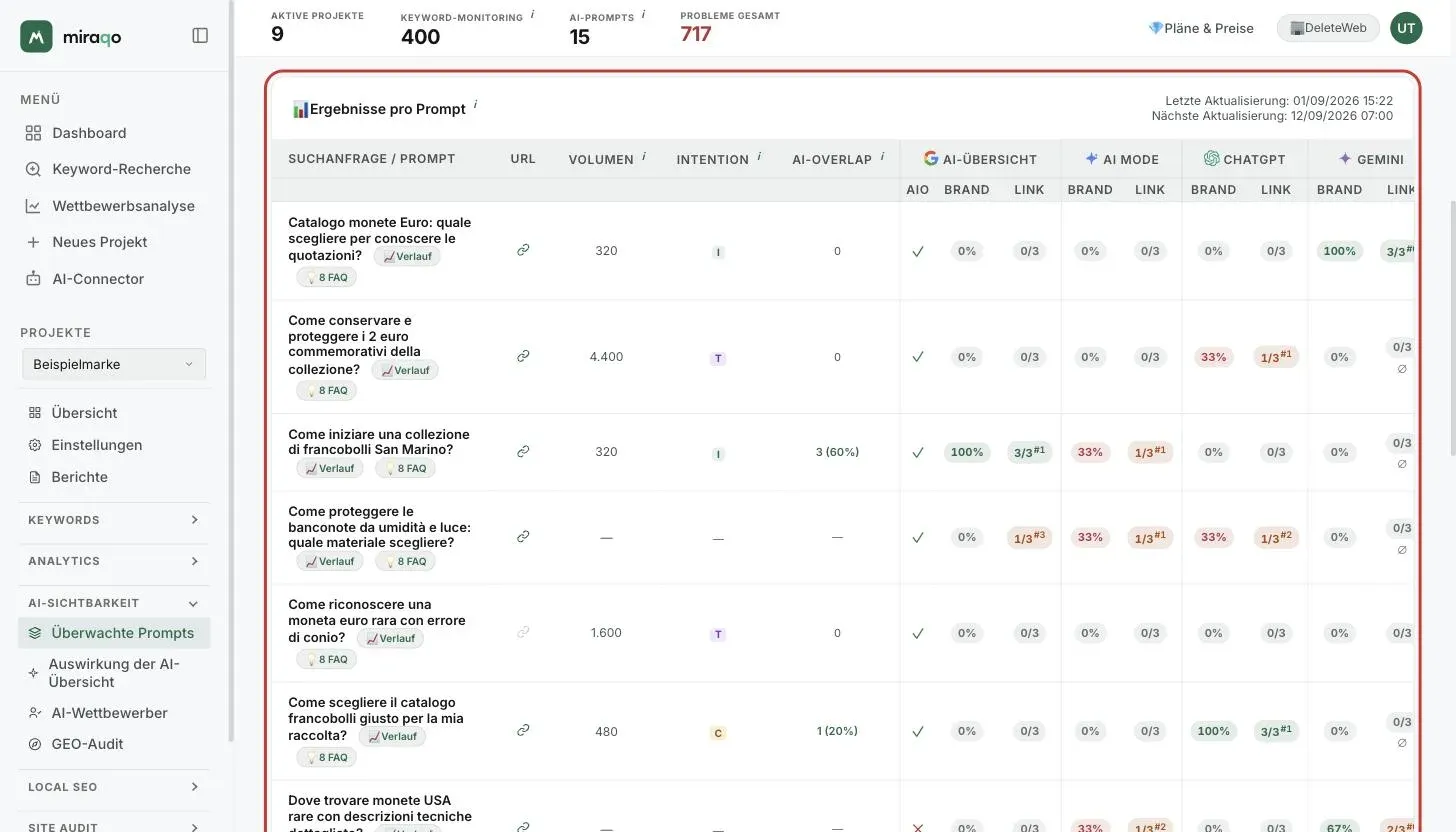Open Verlauf for banconote da umidità prompt
Viewport: 1456px width, 832px height.
coord(330,561)
